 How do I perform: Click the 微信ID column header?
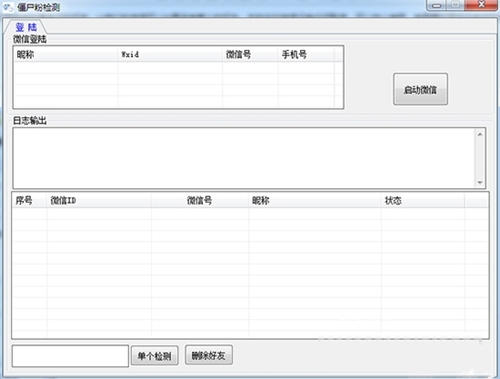pos(99,201)
